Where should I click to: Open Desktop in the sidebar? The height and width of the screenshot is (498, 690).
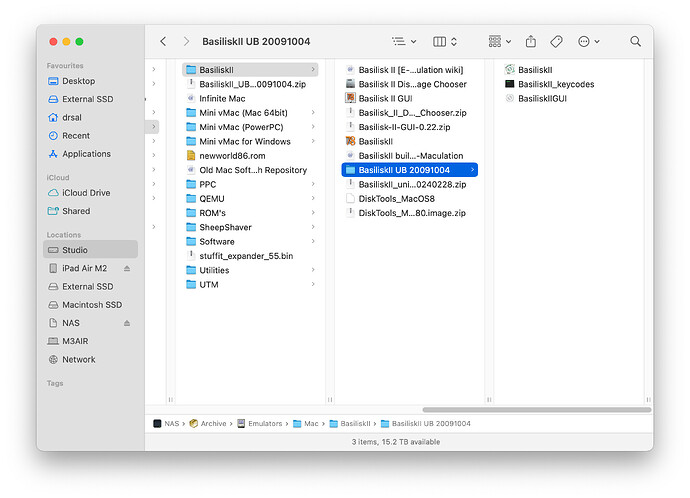[90, 81]
